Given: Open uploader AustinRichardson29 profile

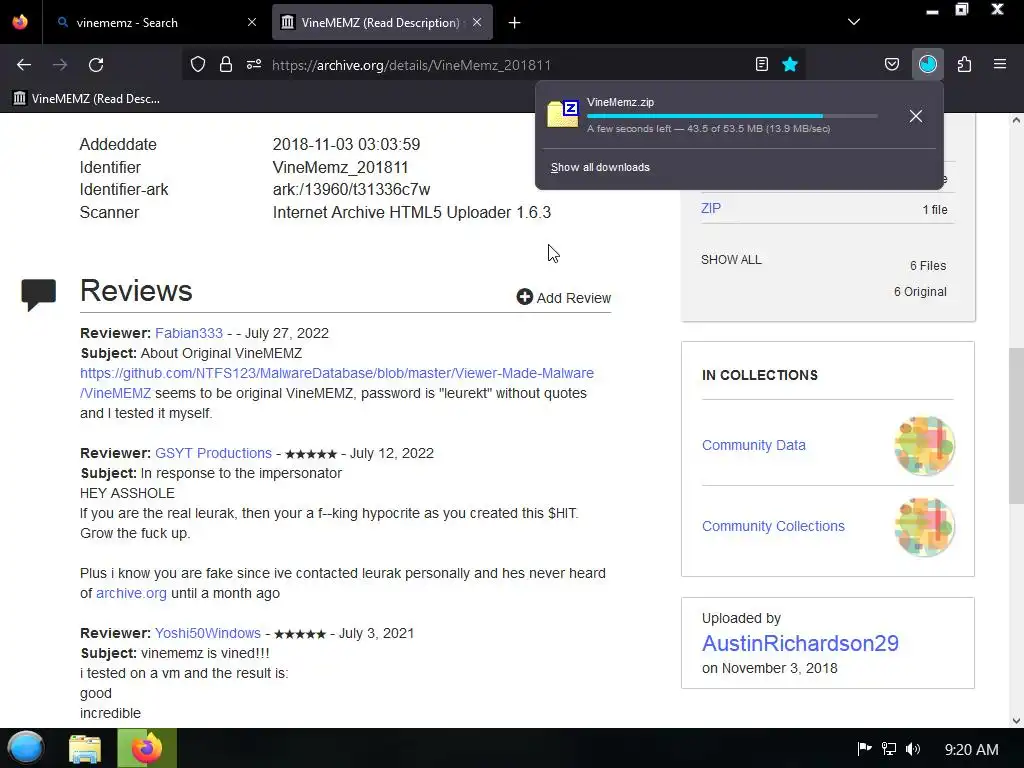Looking at the screenshot, I should coord(800,643).
